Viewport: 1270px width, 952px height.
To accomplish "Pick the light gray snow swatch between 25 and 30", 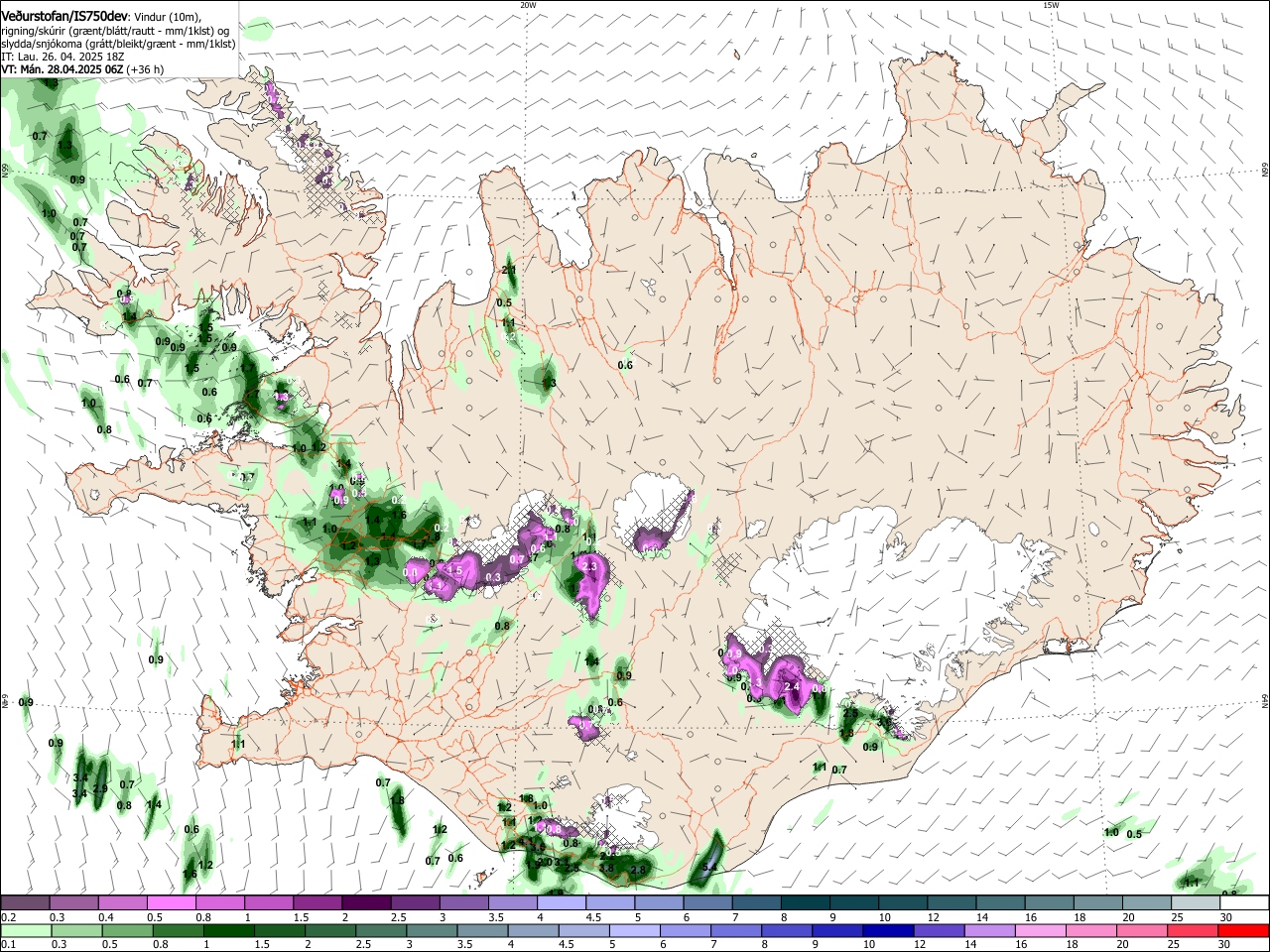I will click(x=1196, y=903).
